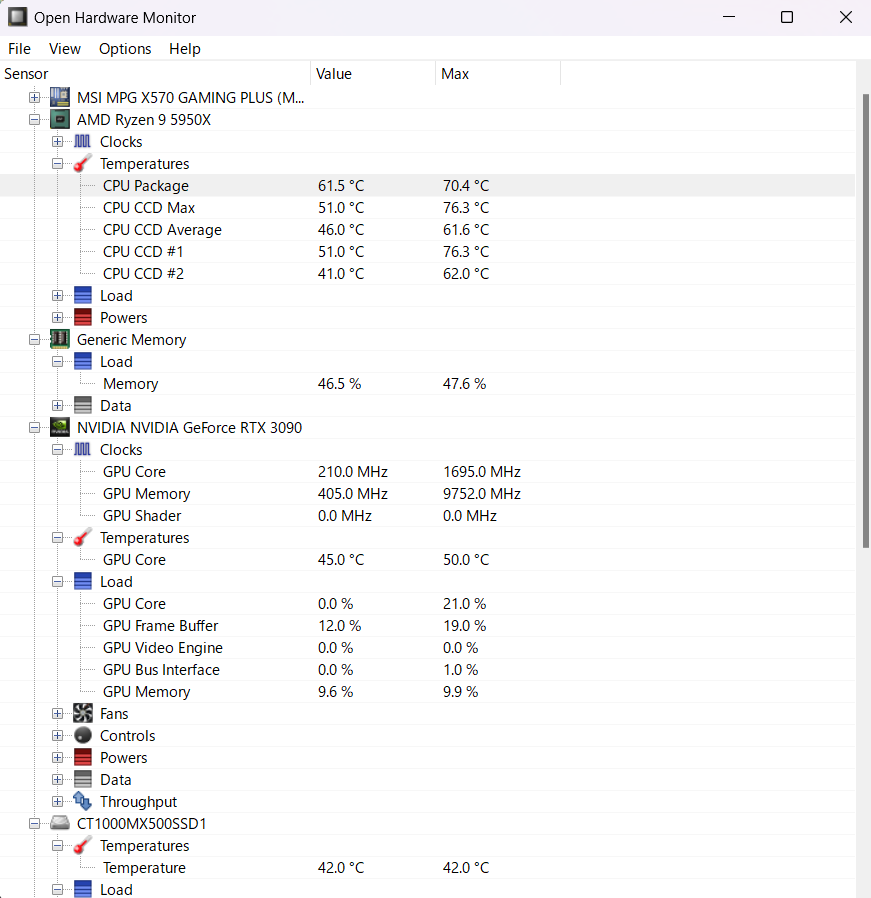Screen dimensions: 871x898
Task: Click the Generic Memory Data gray icon
Action: click(82, 405)
